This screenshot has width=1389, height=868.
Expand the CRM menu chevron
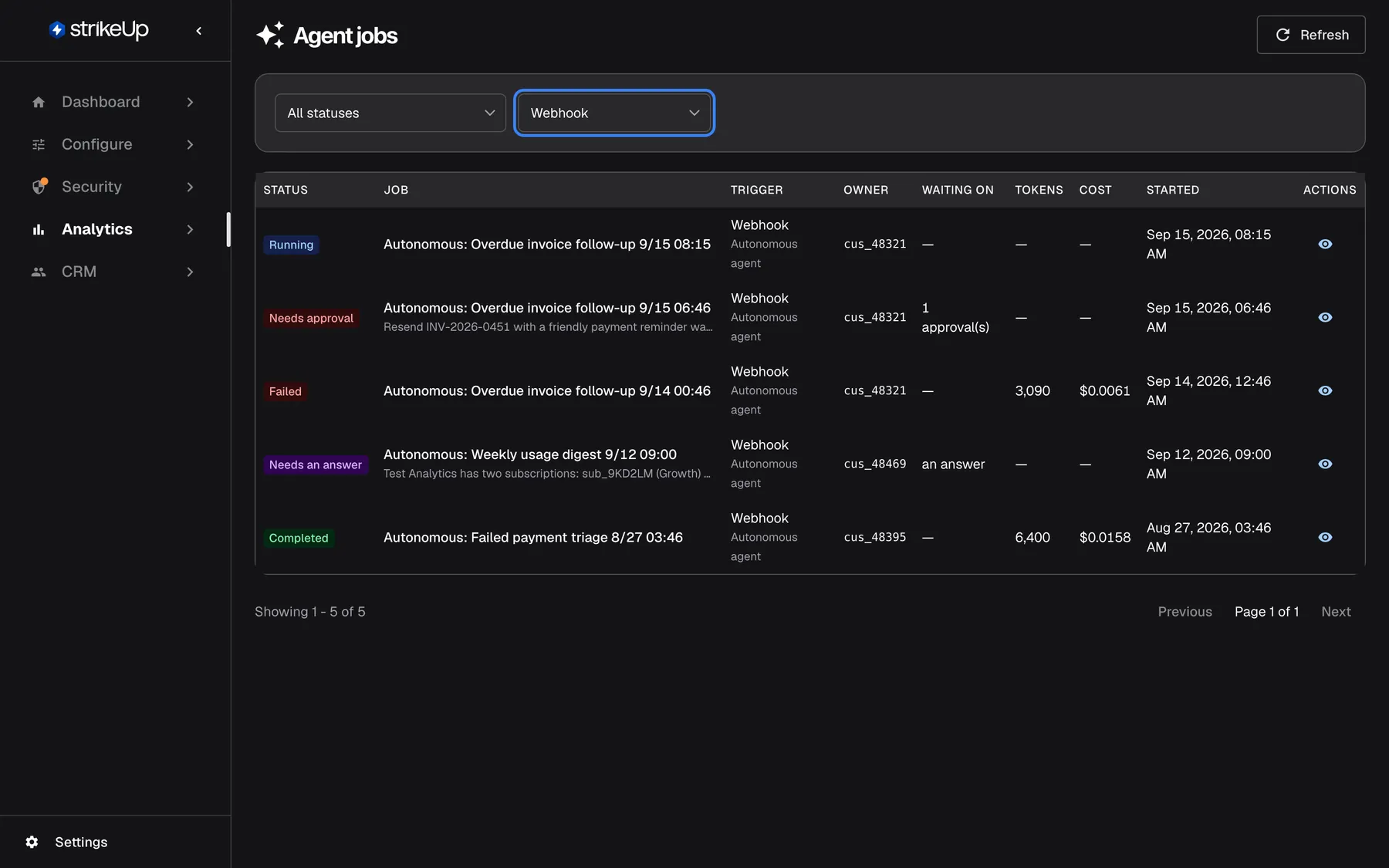[x=190, y=272]
